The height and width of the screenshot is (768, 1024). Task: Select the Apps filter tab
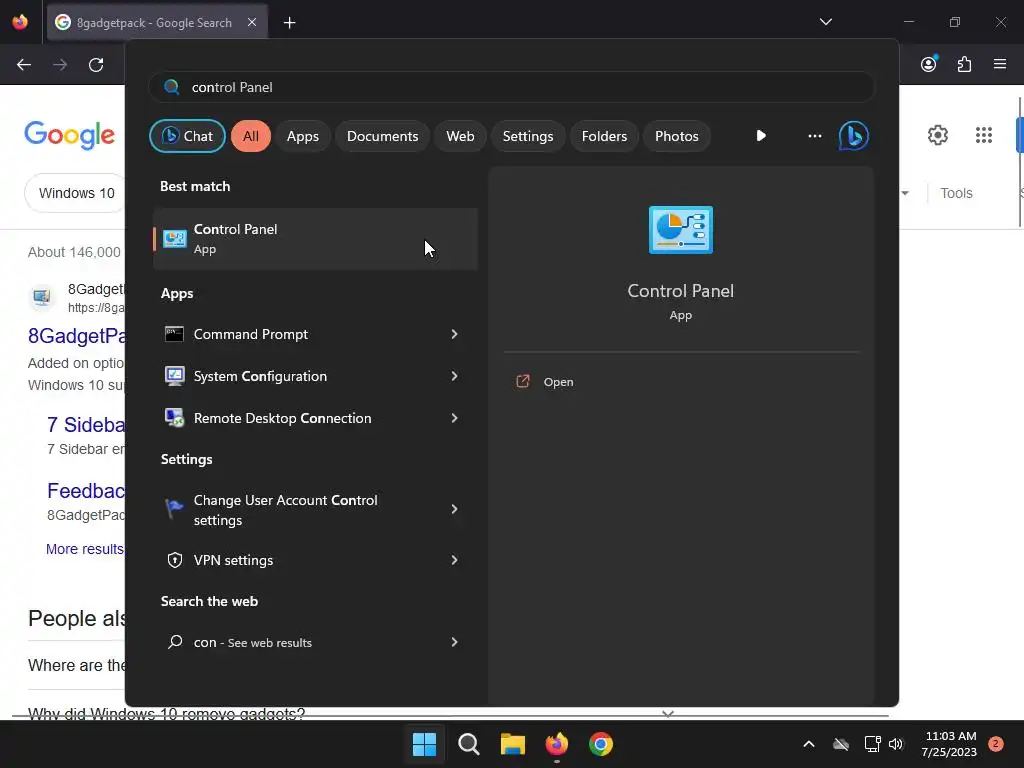[303, 136]
